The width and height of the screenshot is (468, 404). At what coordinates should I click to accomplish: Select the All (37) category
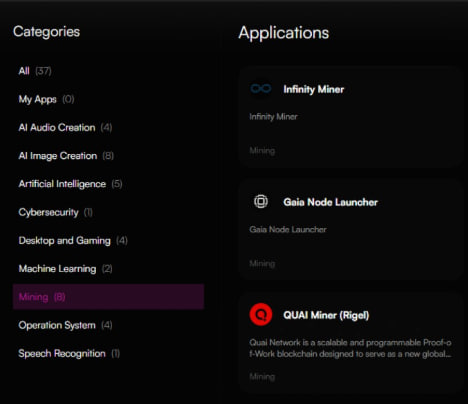coord(108,71)
